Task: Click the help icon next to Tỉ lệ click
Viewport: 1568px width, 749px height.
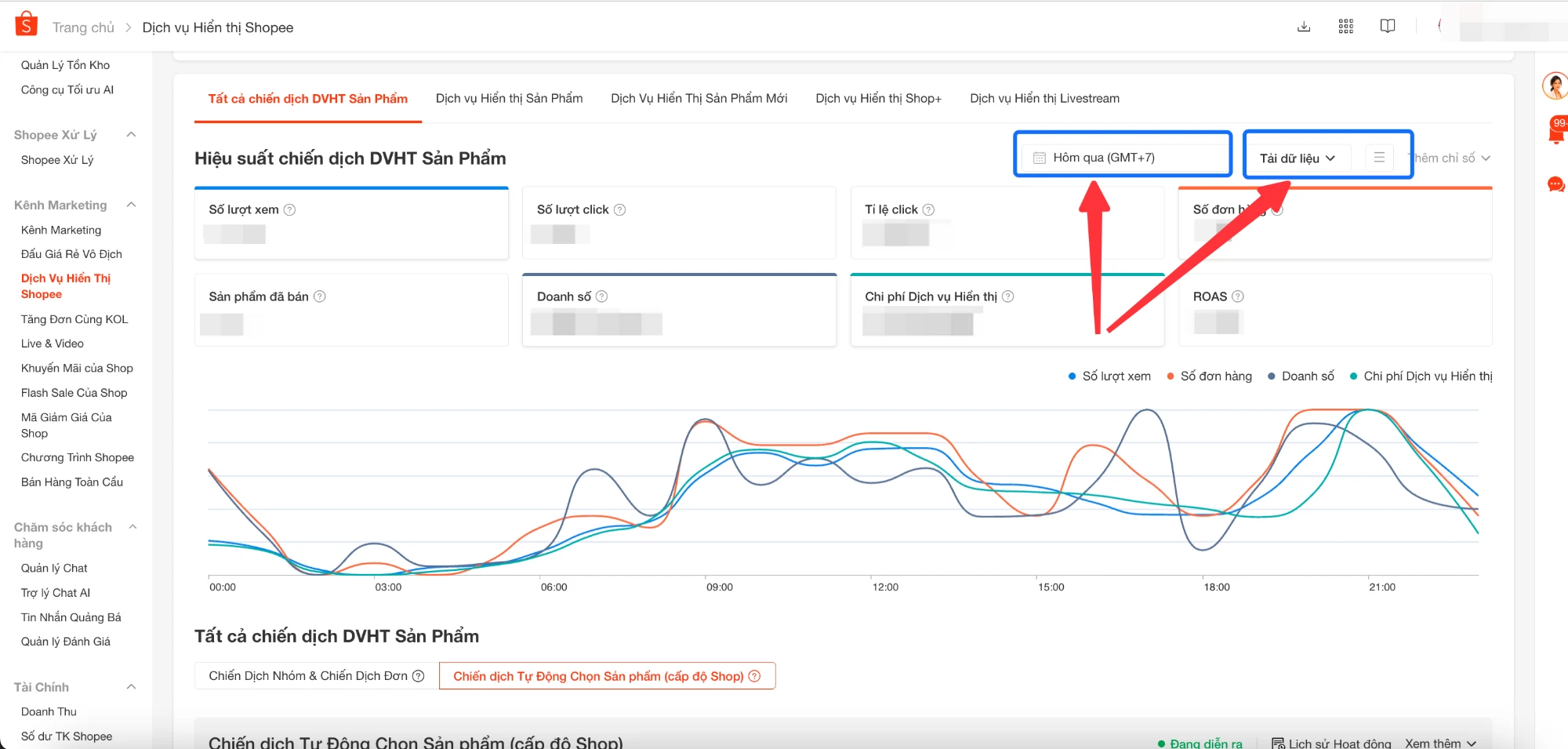Action: pos(928,209)
